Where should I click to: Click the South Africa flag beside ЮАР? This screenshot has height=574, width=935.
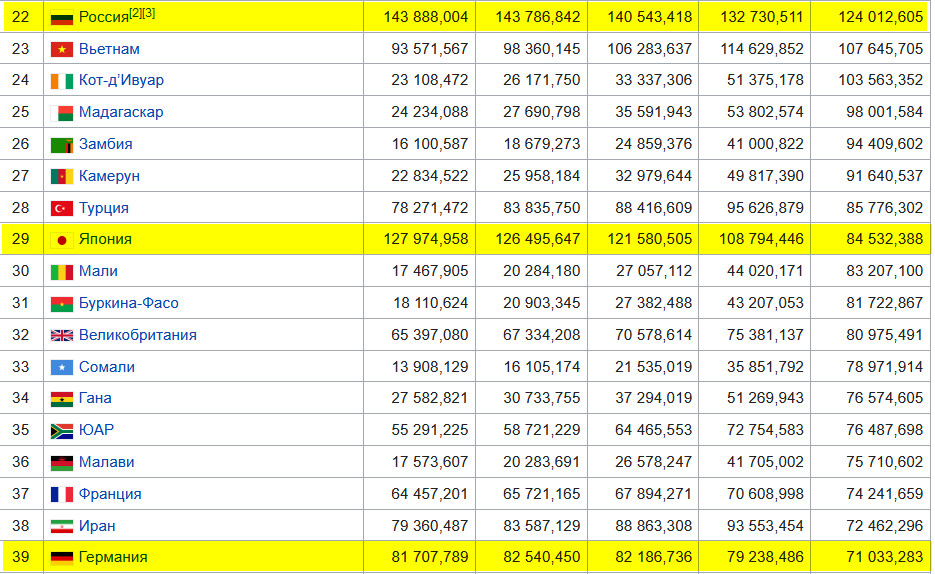[x=62, y=431]
